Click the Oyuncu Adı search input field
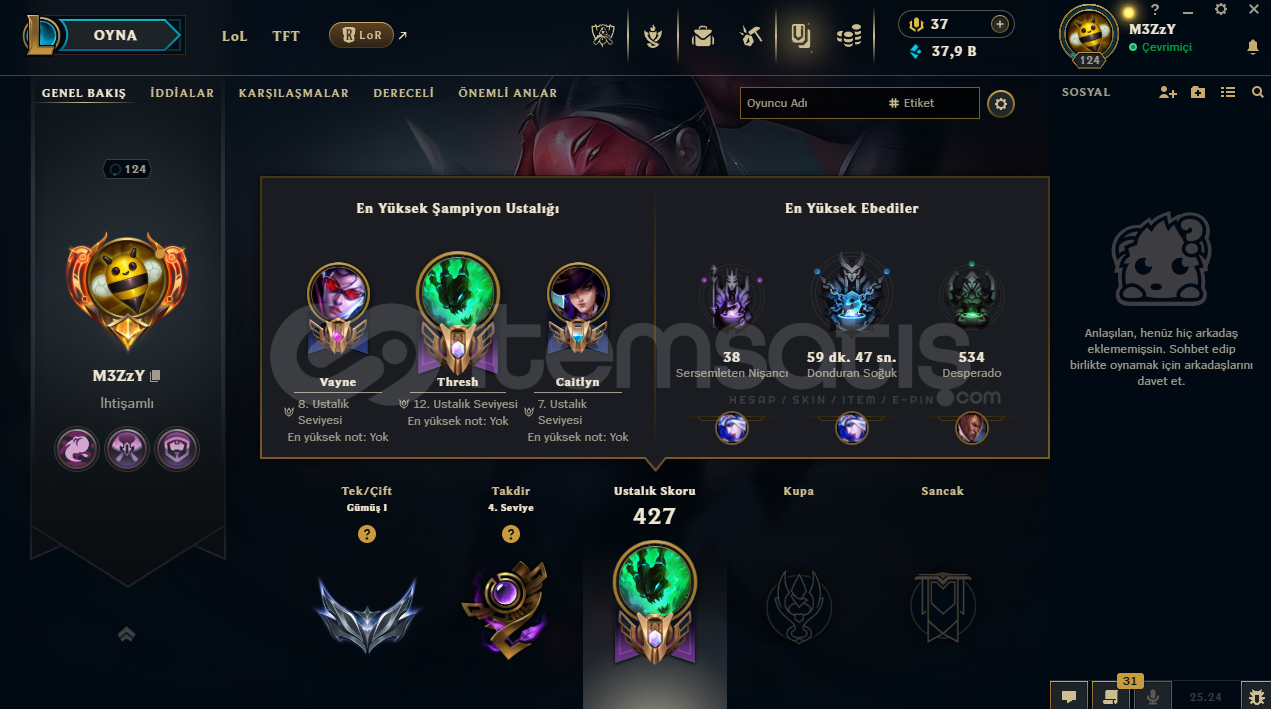The height and width of the screenshot is (709, 1271). pyautogui.click(x=810, y=103)
